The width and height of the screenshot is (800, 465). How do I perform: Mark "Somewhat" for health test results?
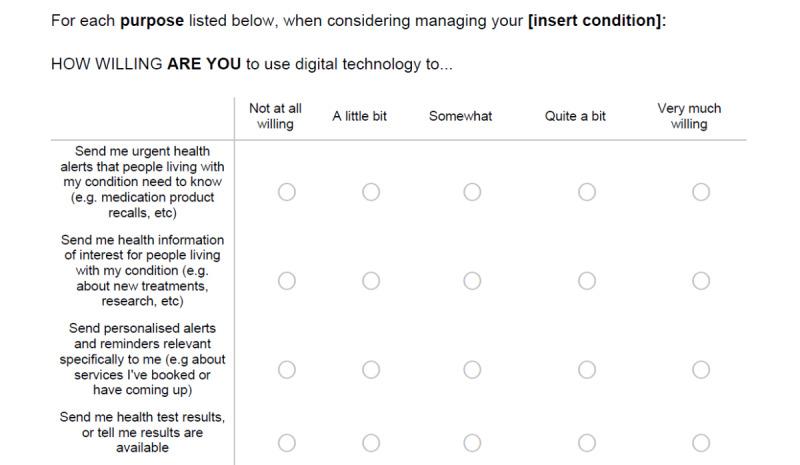click(472, 442)
